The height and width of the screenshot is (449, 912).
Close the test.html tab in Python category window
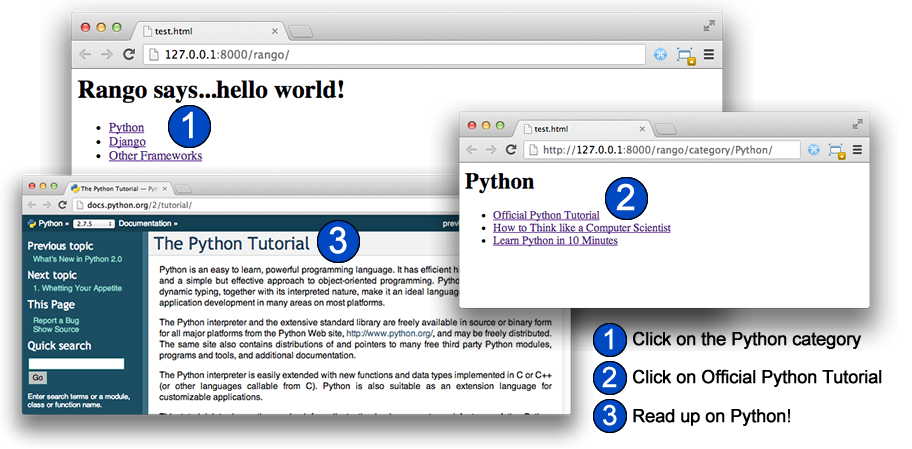[642, 129]
